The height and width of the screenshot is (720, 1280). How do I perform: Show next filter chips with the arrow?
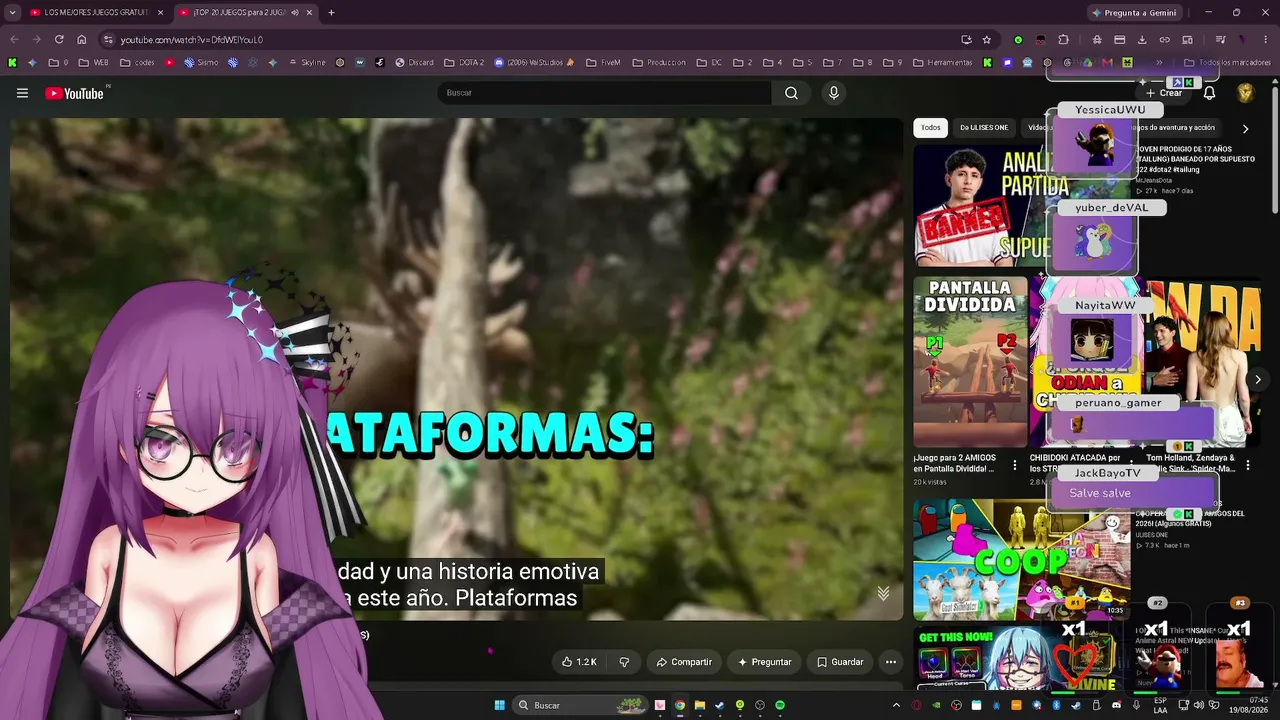click(1245, 128)
